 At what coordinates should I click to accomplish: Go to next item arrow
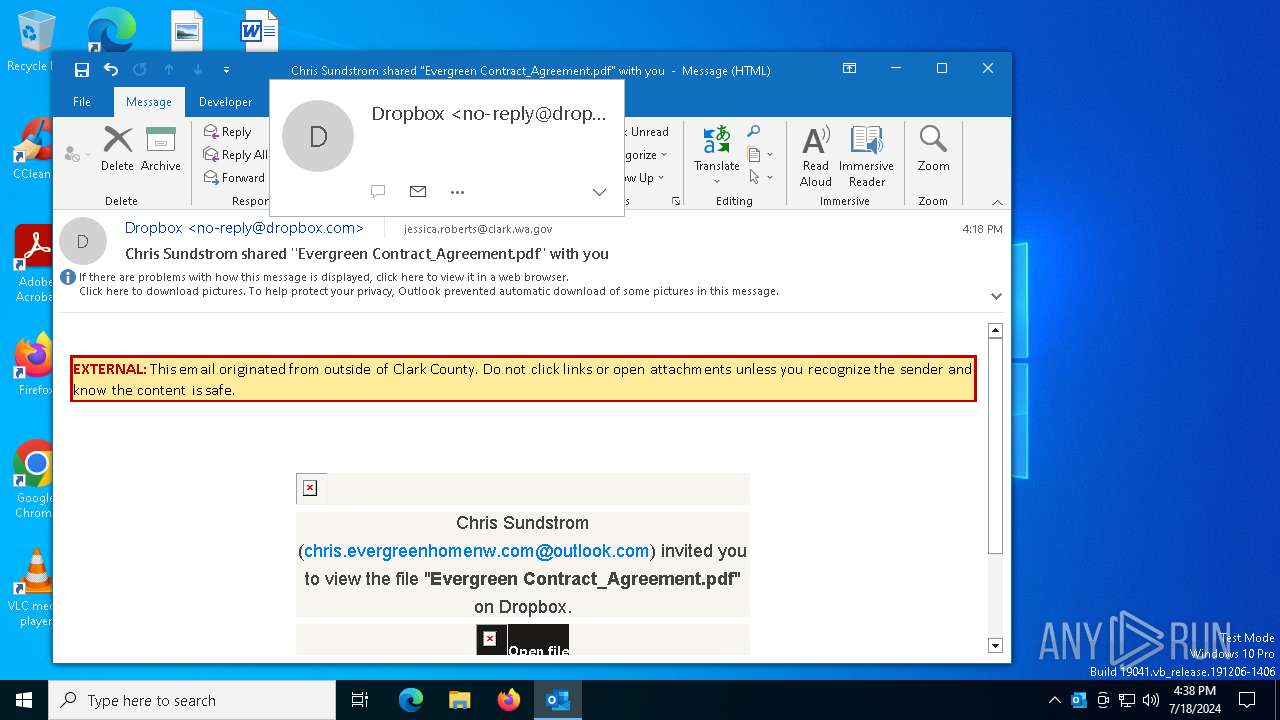point(198,70)
